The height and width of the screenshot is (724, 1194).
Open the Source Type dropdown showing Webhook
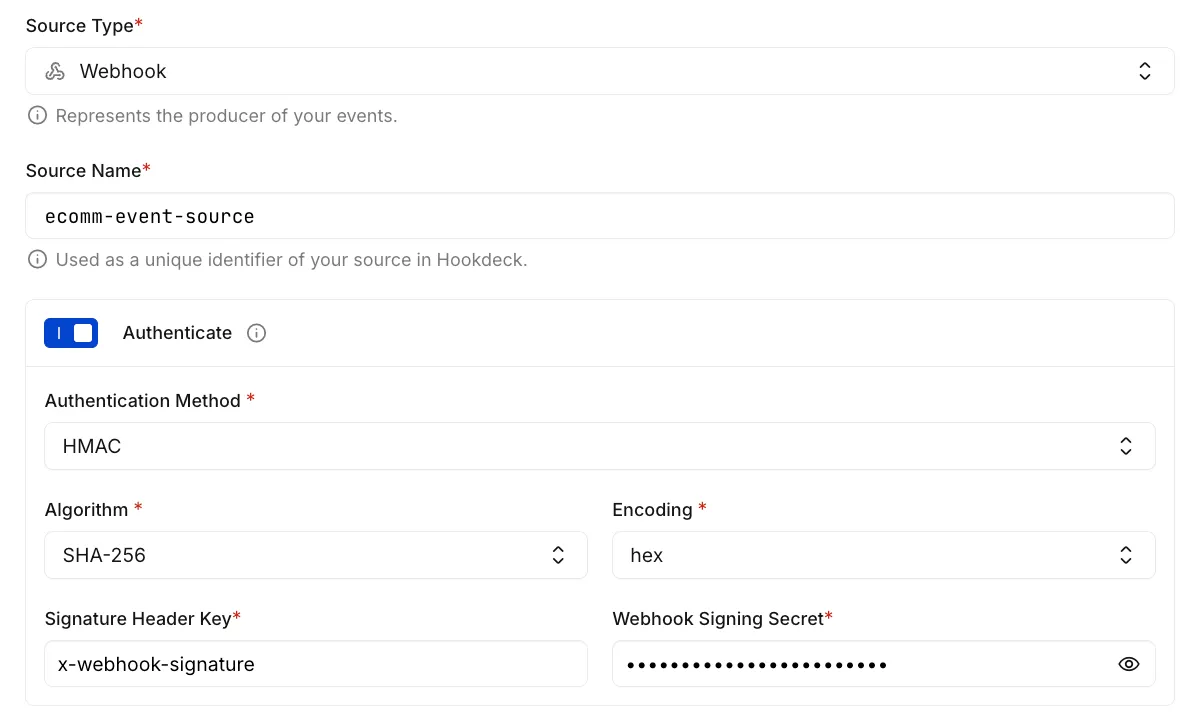point(600,72)
